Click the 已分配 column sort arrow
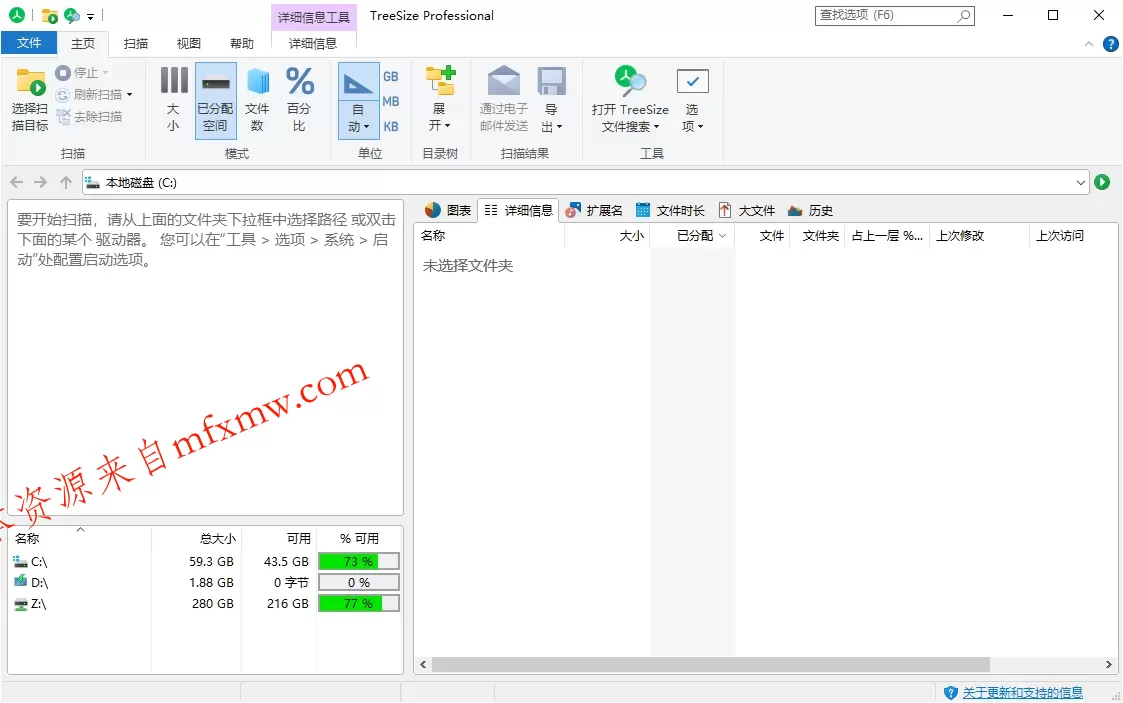This screenshot has height=703, width=1123. (722, 236)
